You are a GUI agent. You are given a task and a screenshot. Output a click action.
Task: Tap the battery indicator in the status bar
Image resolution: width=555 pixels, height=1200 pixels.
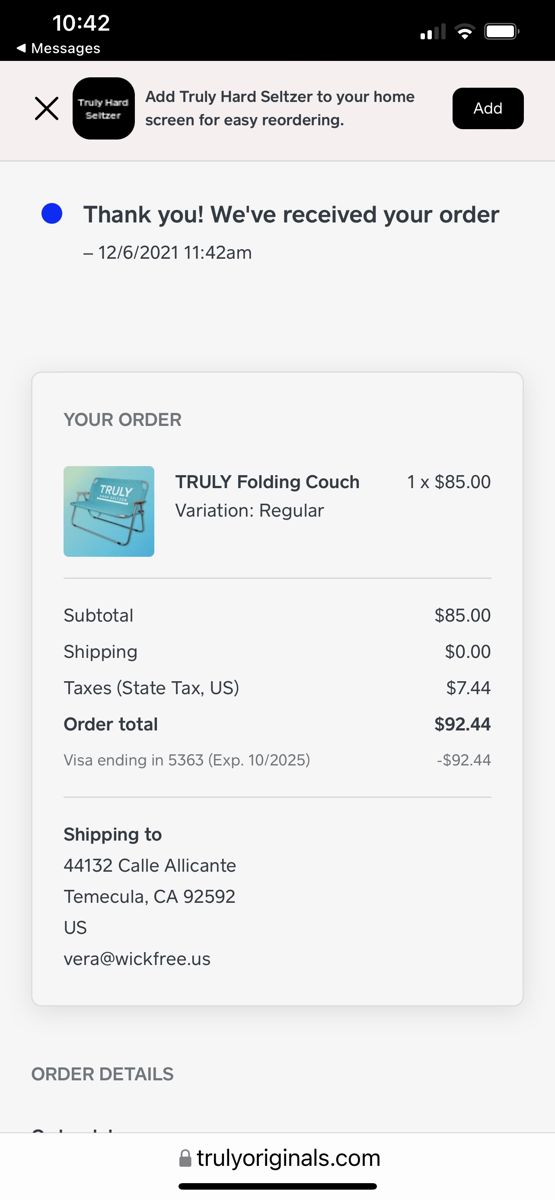click(501, 32)
